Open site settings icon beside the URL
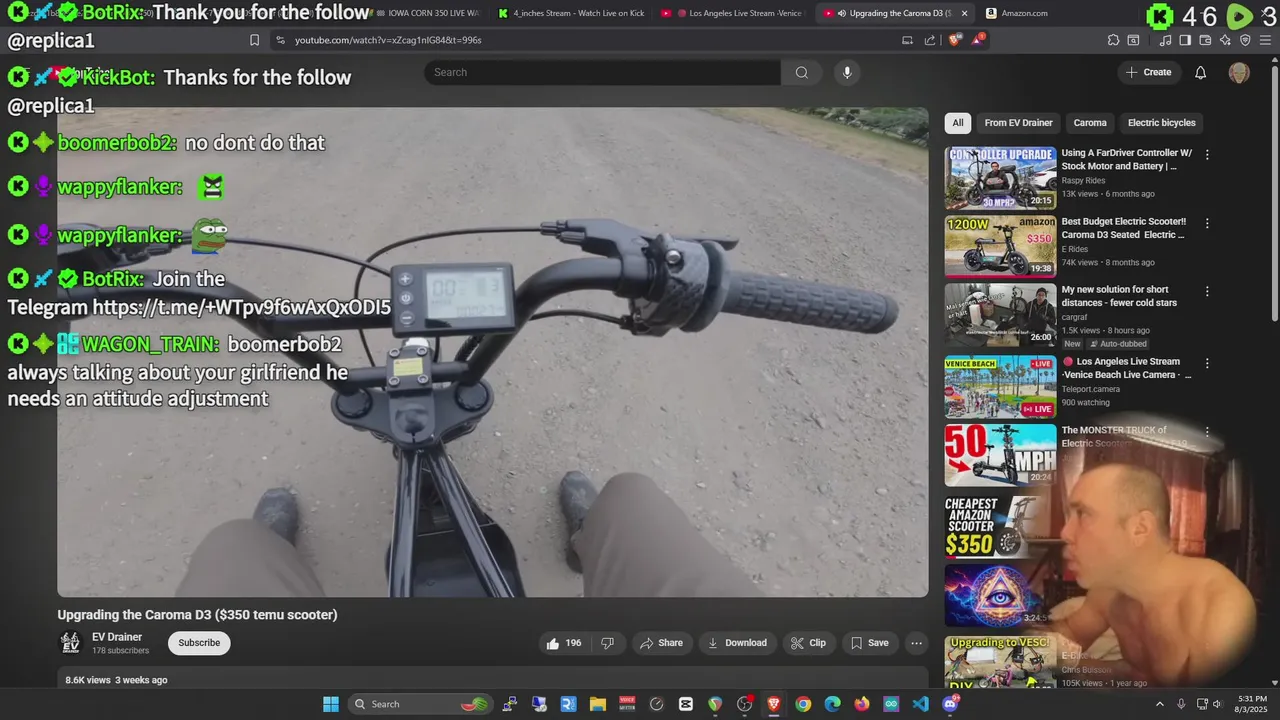Screen dimensions: 1280x720 click(x=280, y=40)
